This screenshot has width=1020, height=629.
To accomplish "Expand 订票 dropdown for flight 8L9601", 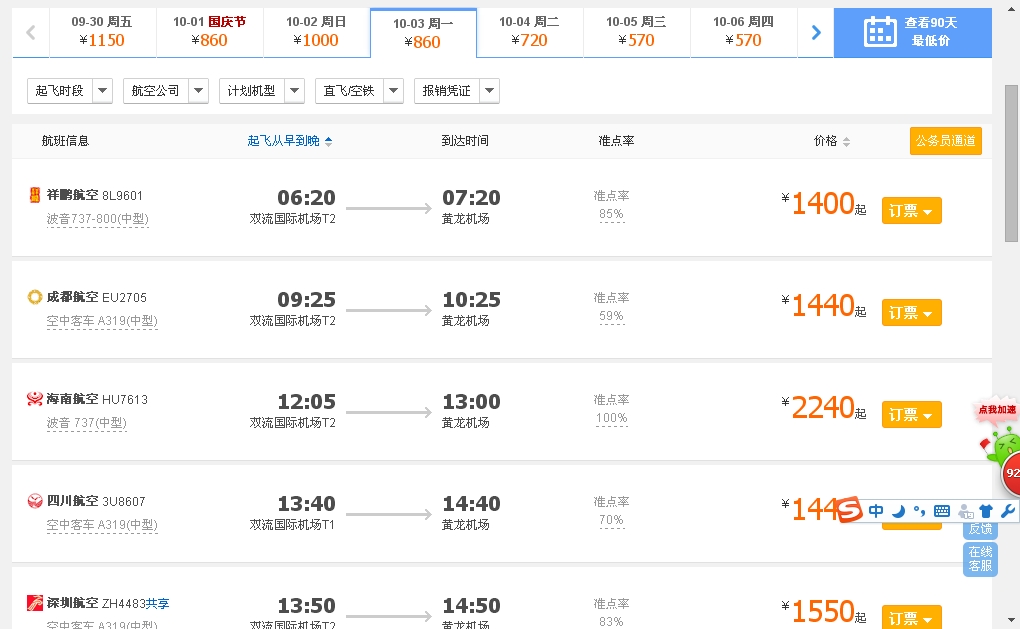I will 911,211.
